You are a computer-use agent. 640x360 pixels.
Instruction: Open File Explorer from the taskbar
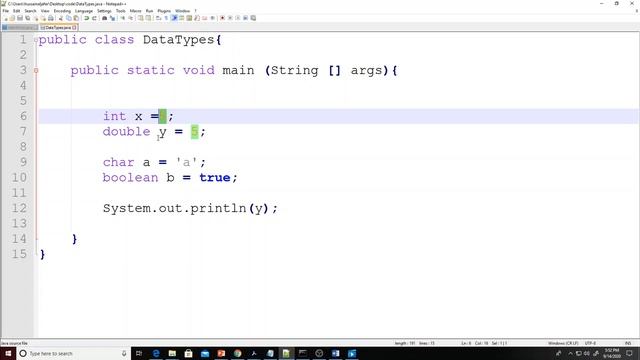point(172,353)
